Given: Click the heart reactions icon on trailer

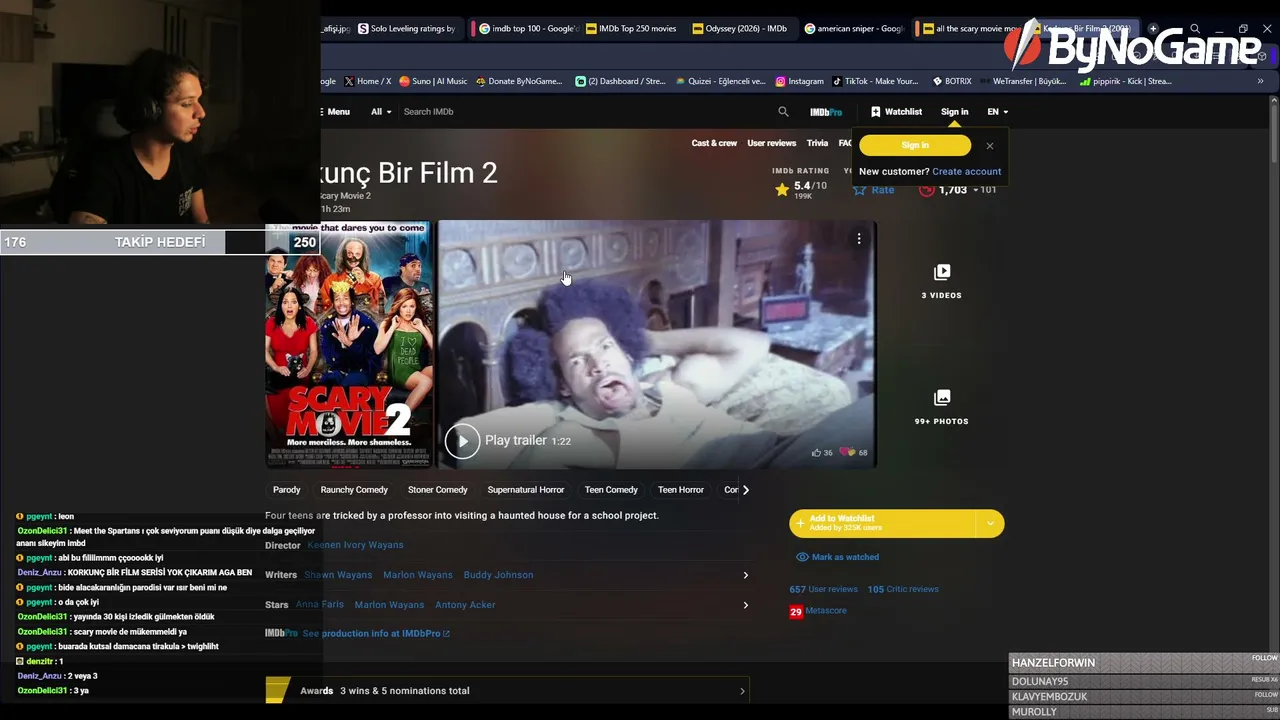Looking at the screenshot, I should 848,453.
